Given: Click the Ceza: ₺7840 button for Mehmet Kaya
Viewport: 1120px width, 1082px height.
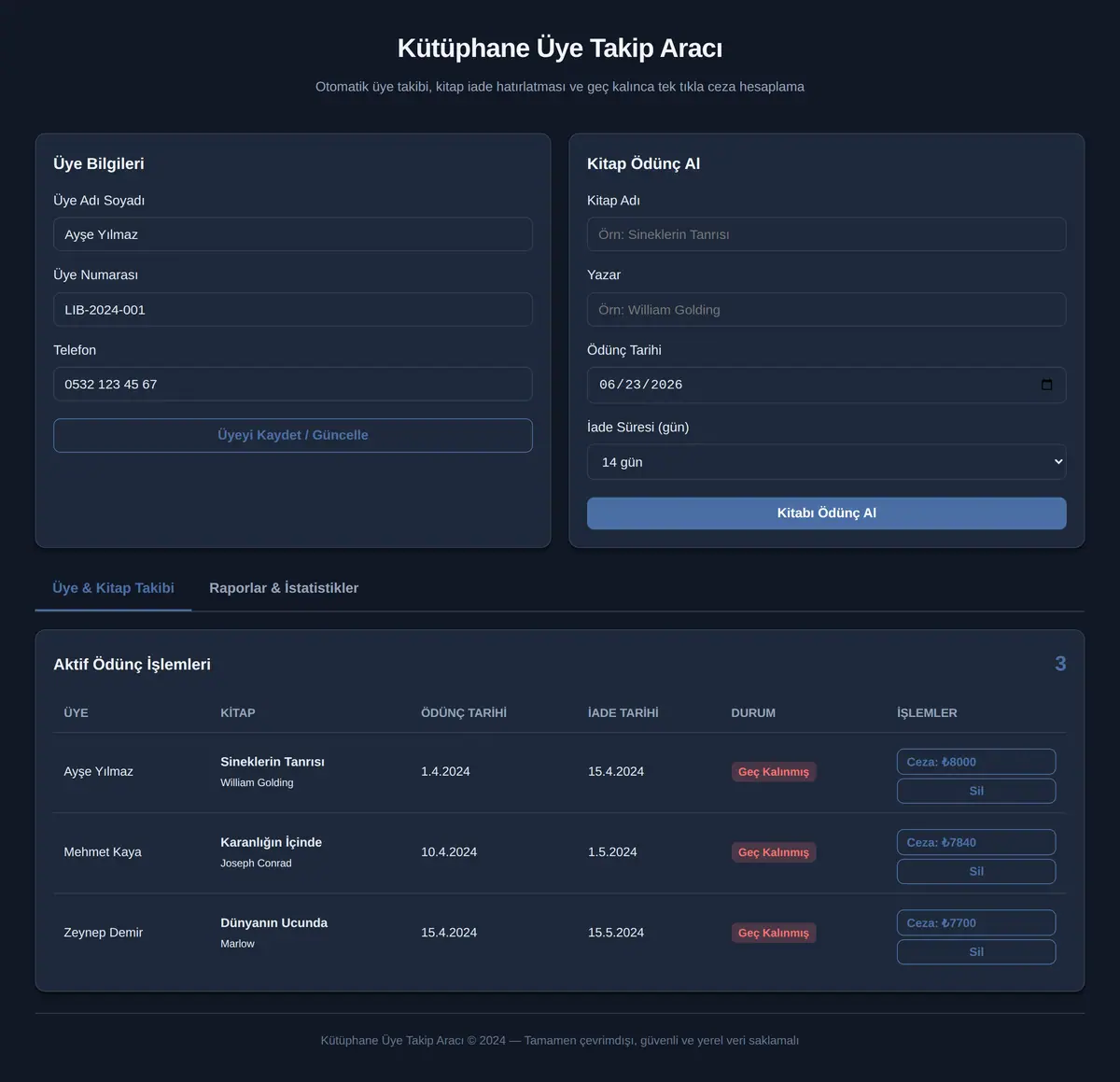Looking at the screenshot, I should coord(976,842).
